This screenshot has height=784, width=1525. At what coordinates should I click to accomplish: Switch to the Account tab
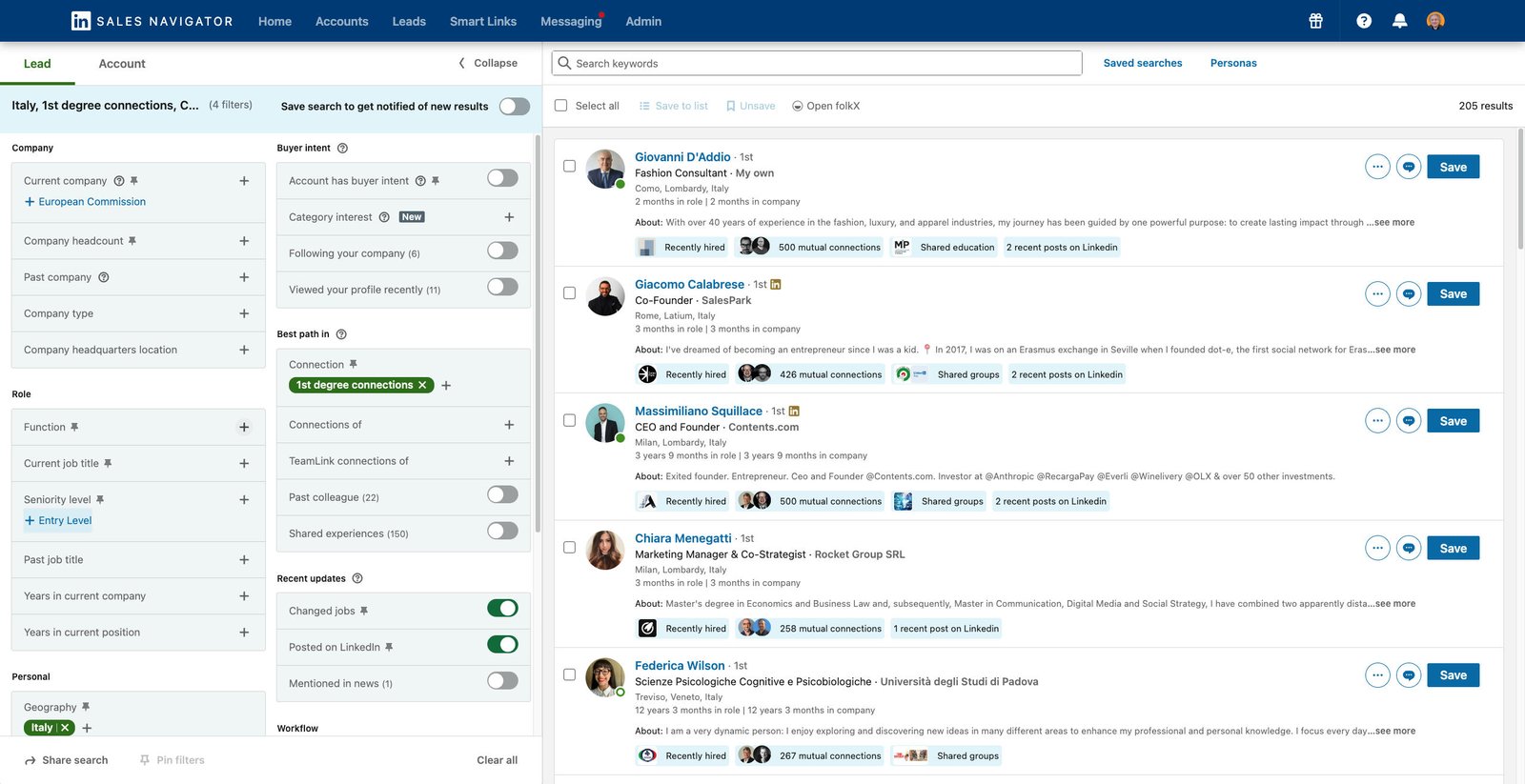pyautogui.click(x=122, y=64)
